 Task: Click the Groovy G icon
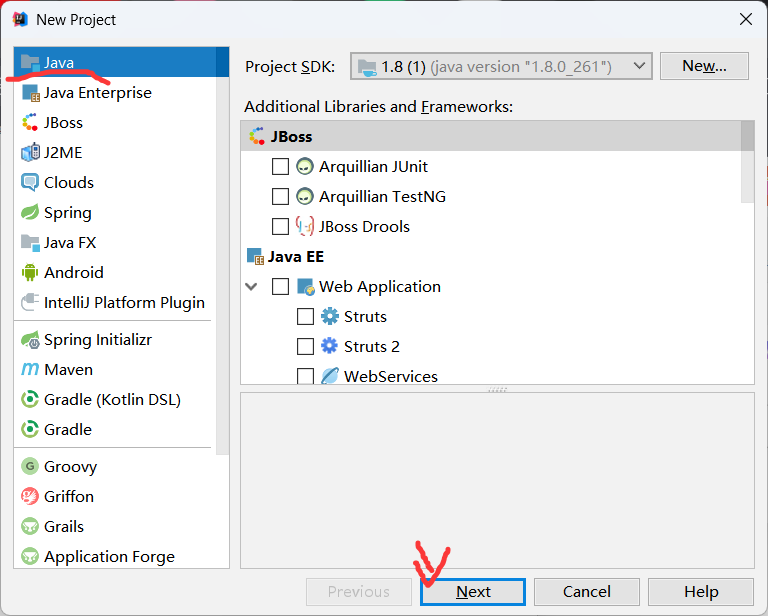(30, 466)
